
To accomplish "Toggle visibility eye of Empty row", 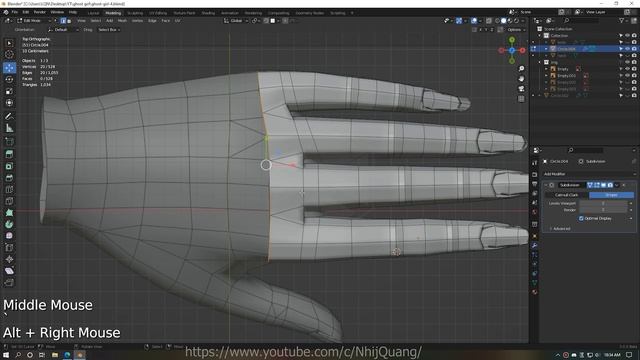I will click(x=627, y=69).
